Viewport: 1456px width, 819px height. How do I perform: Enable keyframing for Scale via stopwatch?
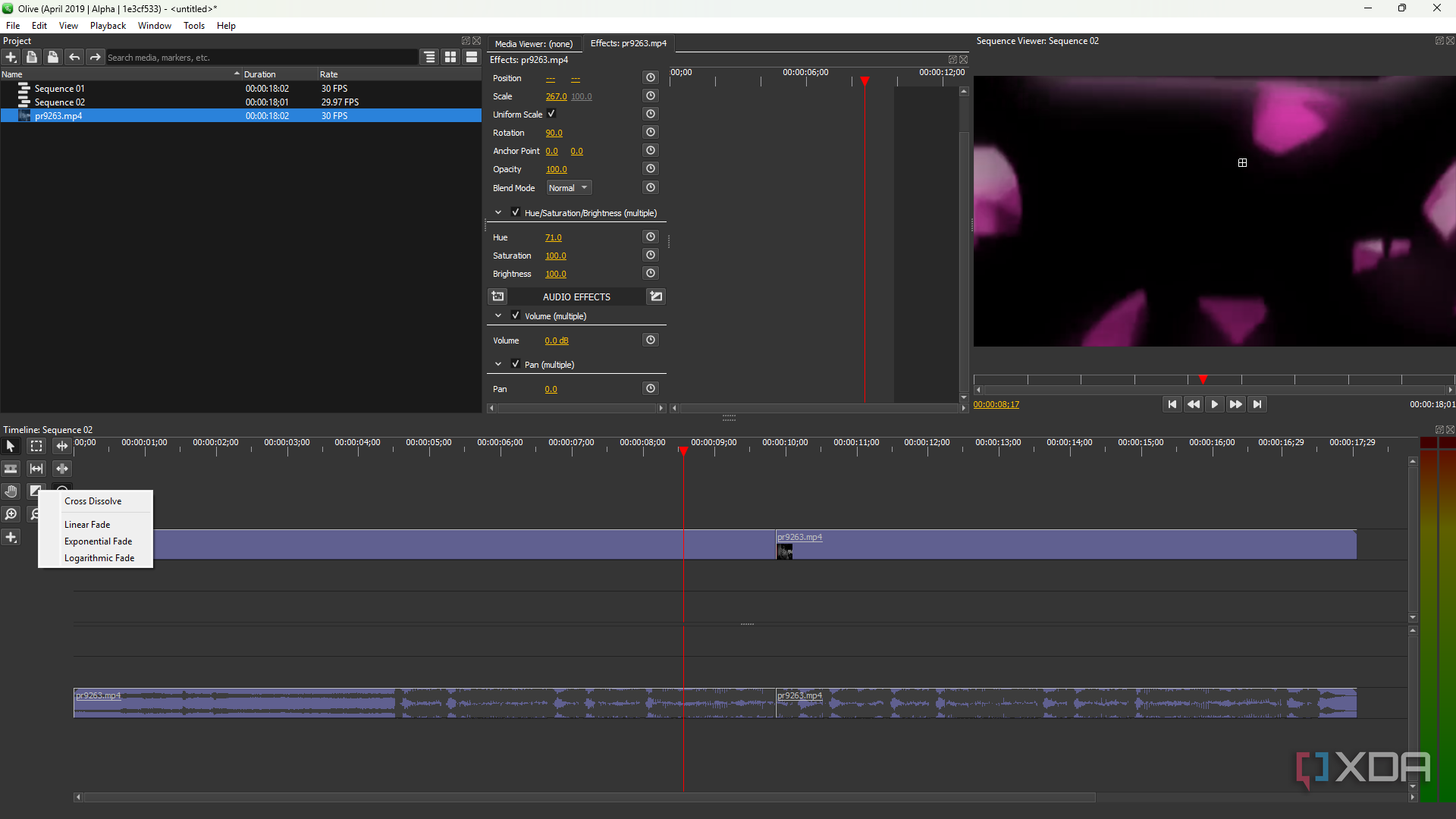click(651, 96)
